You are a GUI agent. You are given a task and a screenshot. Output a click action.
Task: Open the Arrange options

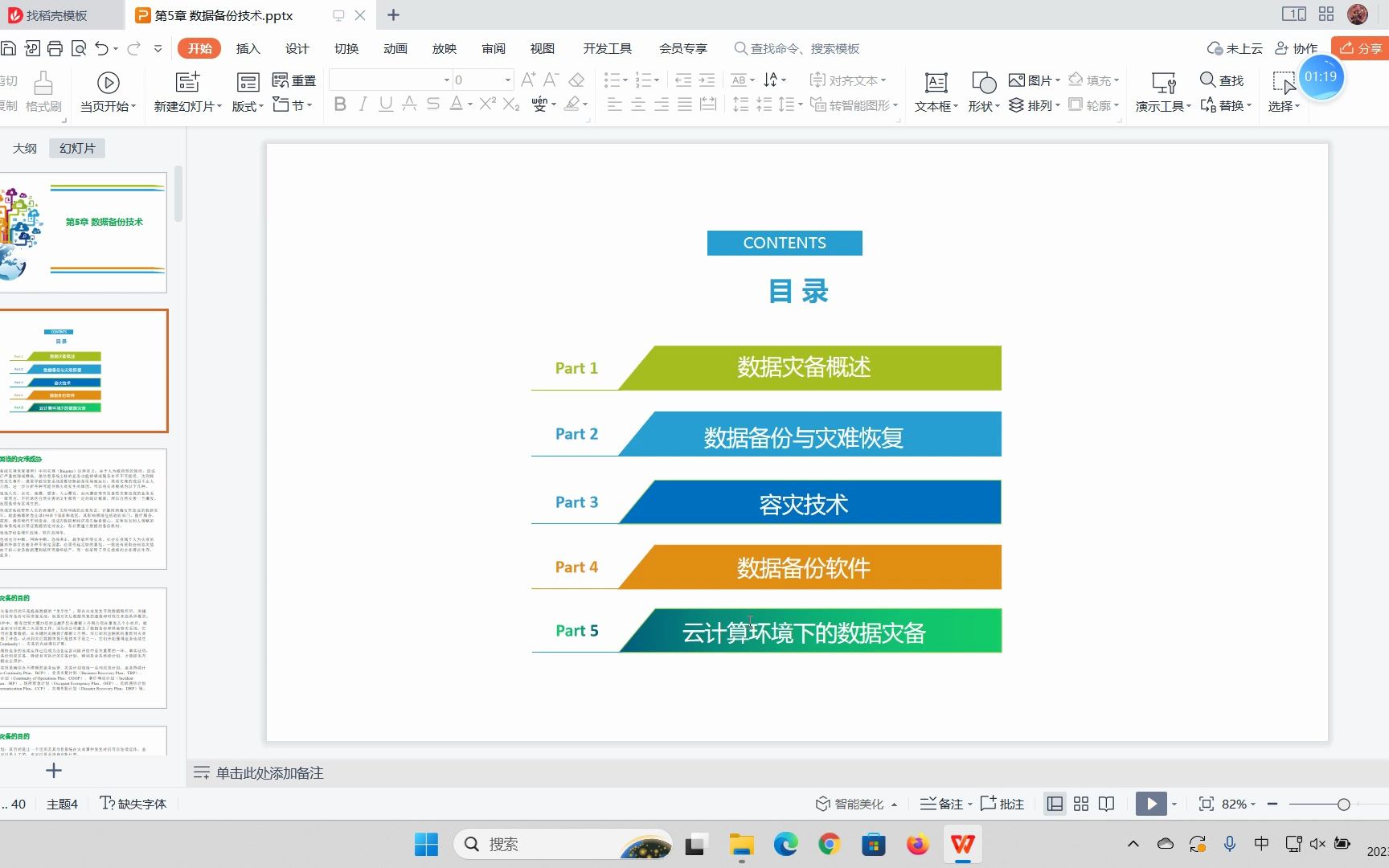(1035, 105)
